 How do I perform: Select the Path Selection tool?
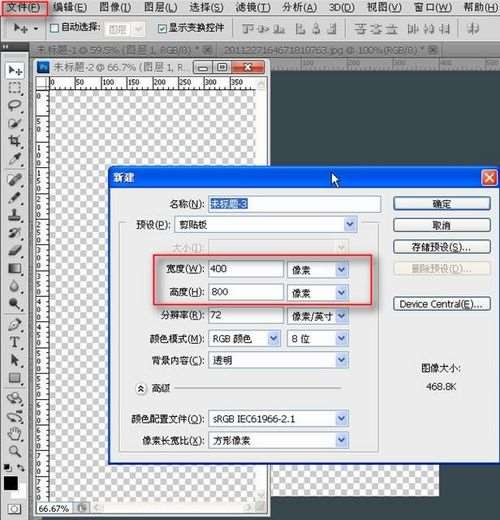(x=15, y=360)
